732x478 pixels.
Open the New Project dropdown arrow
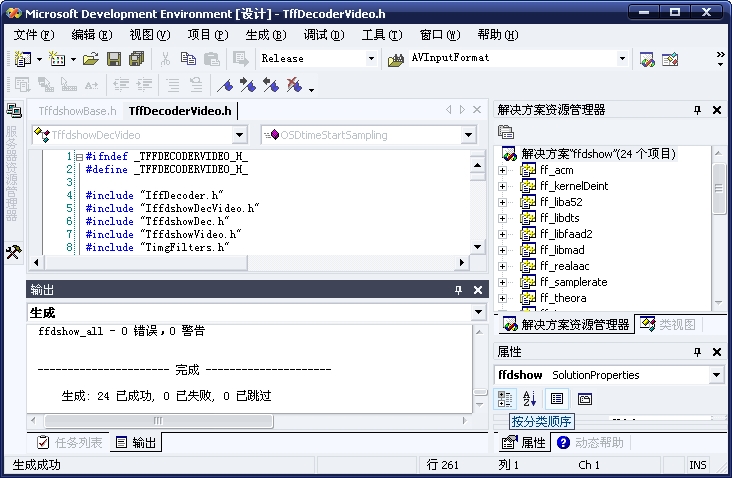tap(39, 59)
